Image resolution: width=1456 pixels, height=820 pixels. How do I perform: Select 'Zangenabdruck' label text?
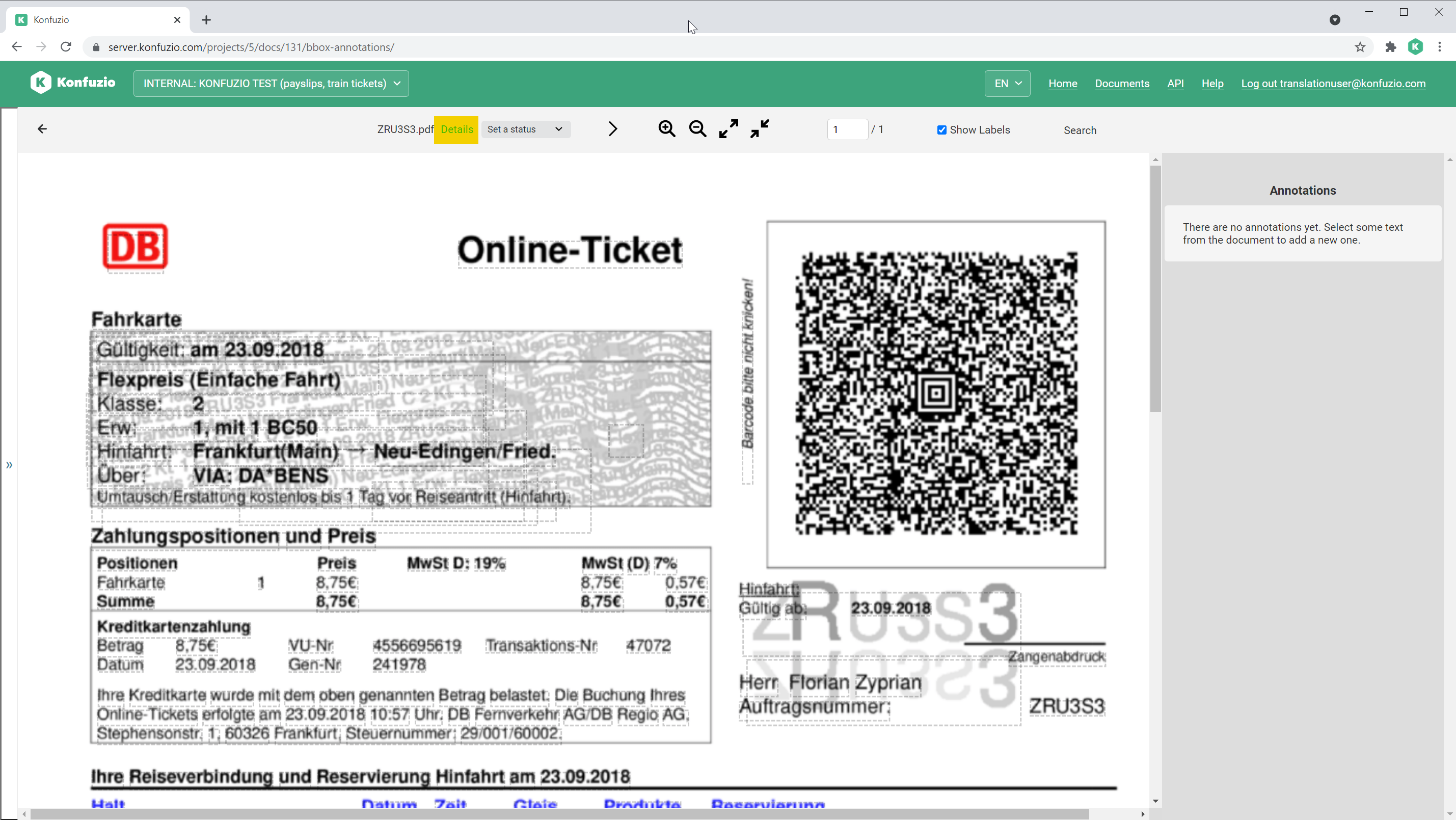click(1057, 656)
